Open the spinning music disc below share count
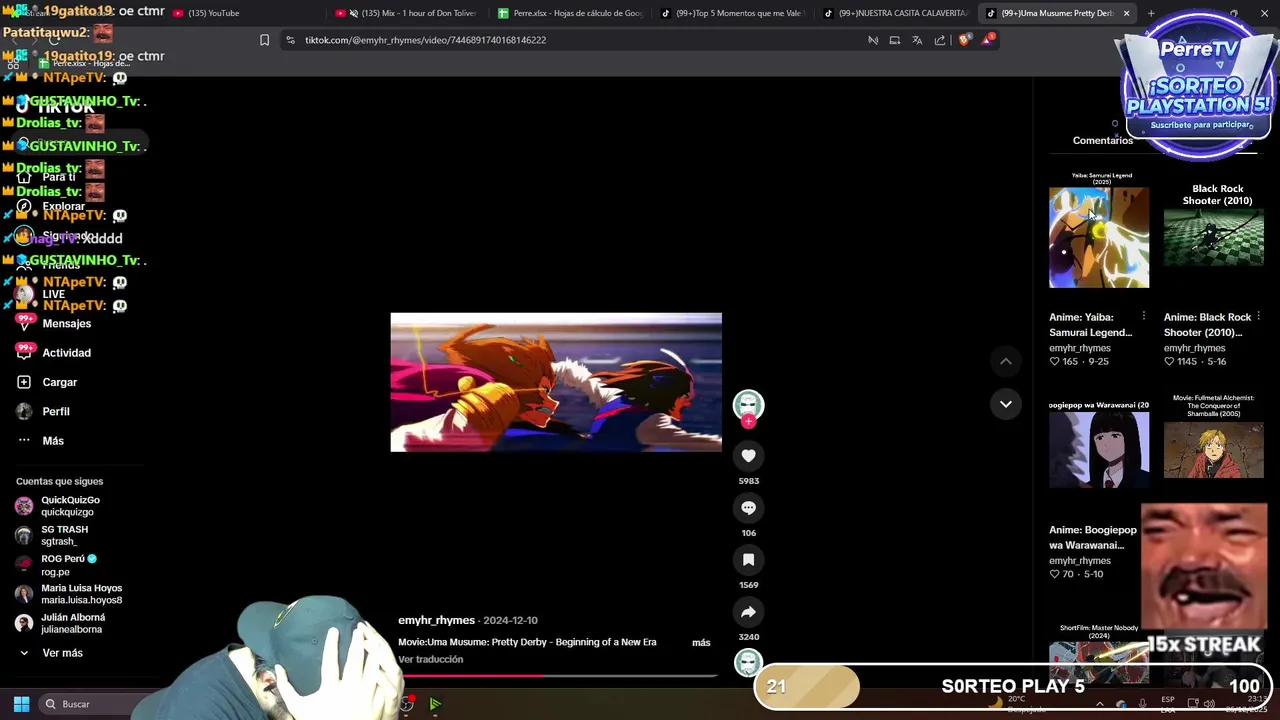Viewport: 1280px width, 720px height. (x=748, y=662)
